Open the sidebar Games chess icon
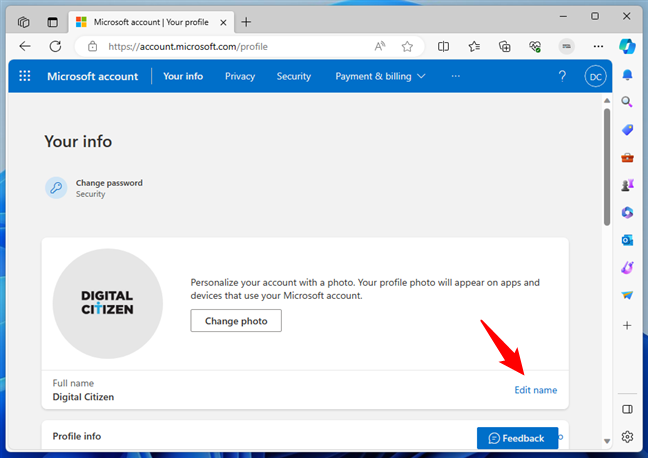648x458 pixels. click(627, 185)
